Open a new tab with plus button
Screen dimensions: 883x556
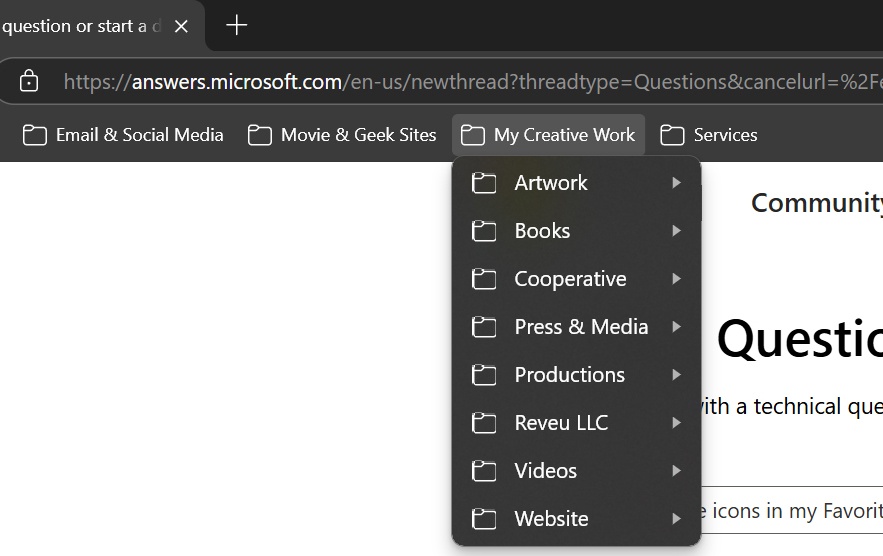pyautogui.click(x=237, y=25)
